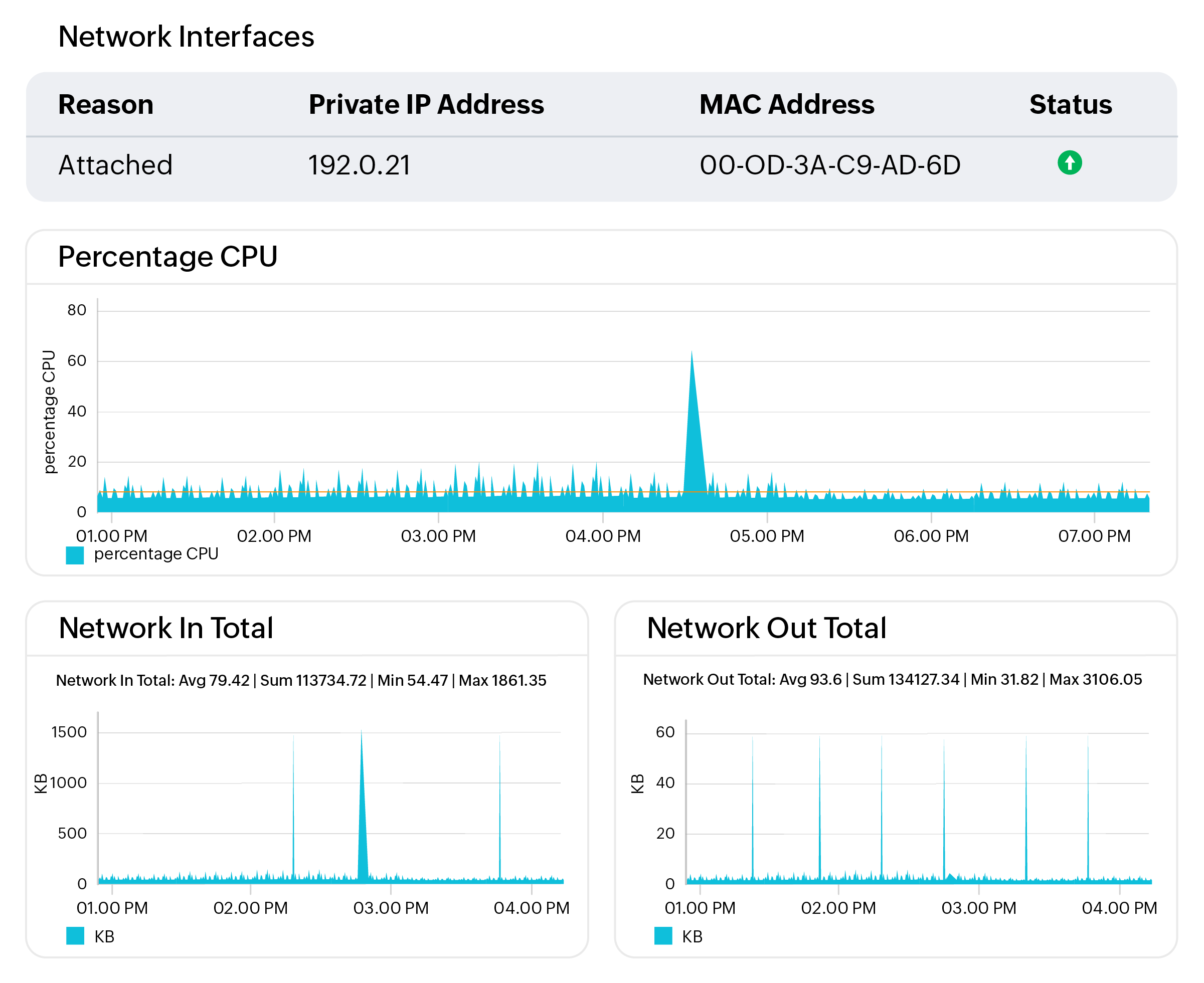
Task: Click the 03.00 PM label on Network In chart
Action: pos(391,908)
